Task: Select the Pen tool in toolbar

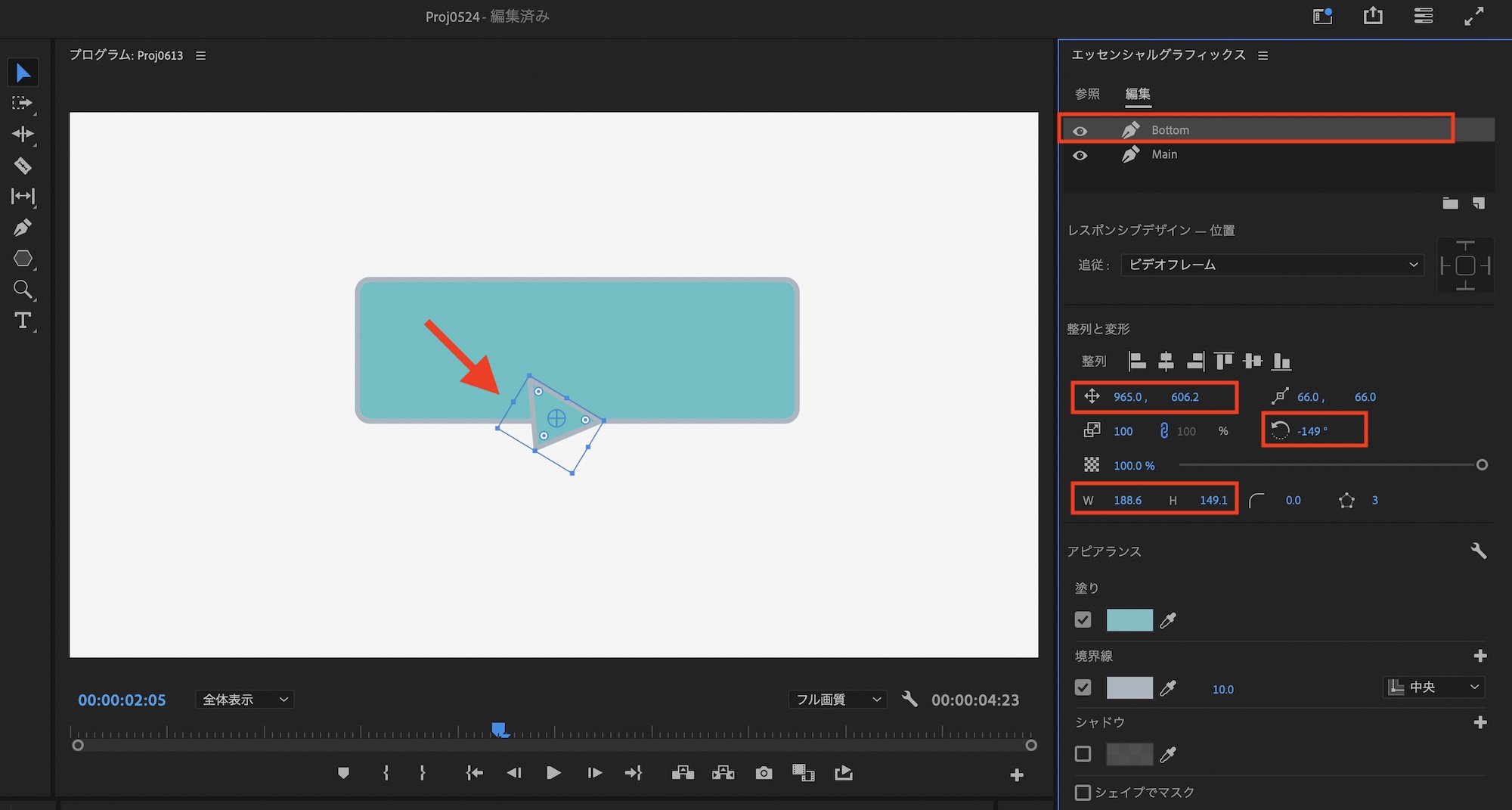Action: 22,228
